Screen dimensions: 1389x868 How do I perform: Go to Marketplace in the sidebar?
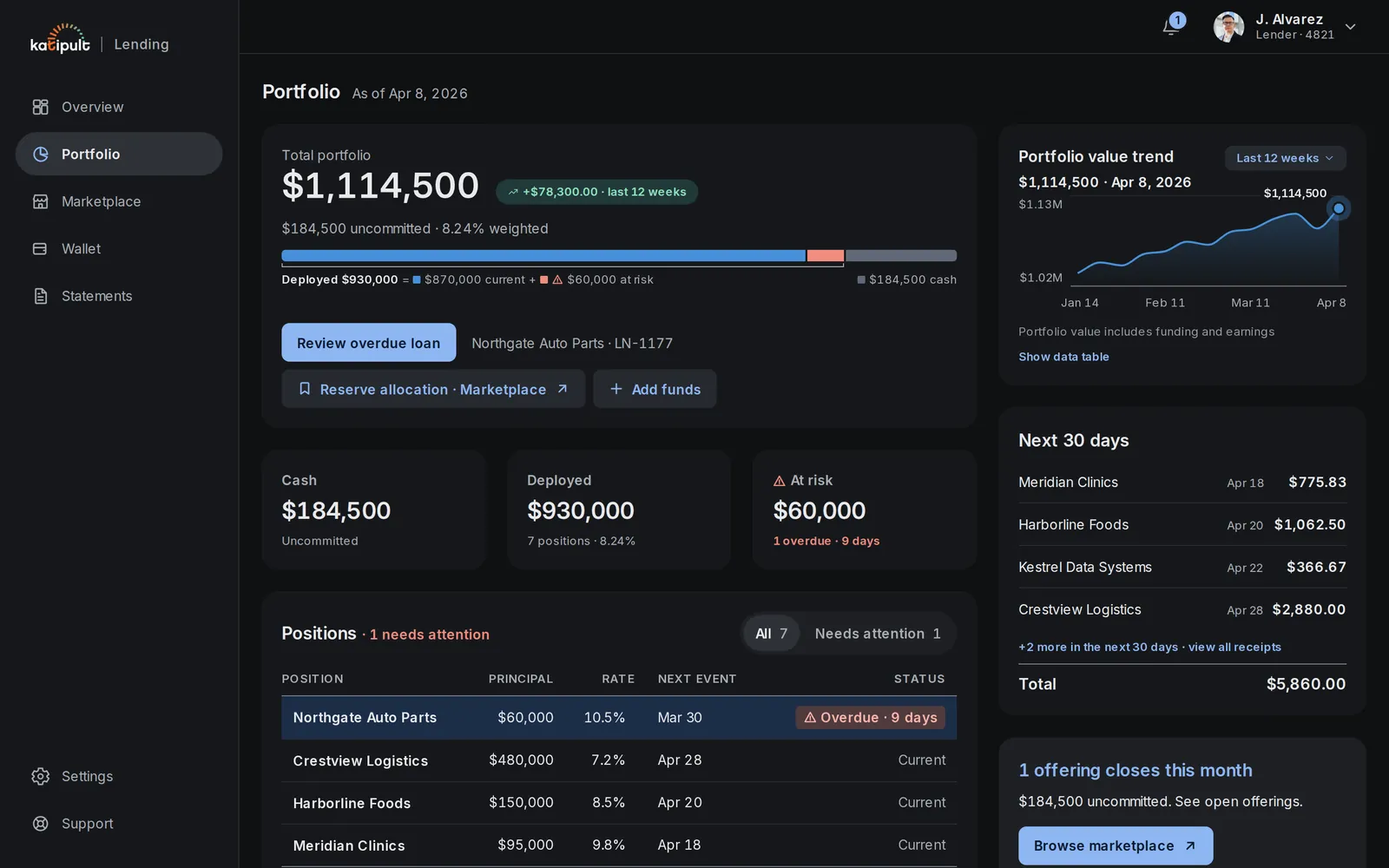119,201
